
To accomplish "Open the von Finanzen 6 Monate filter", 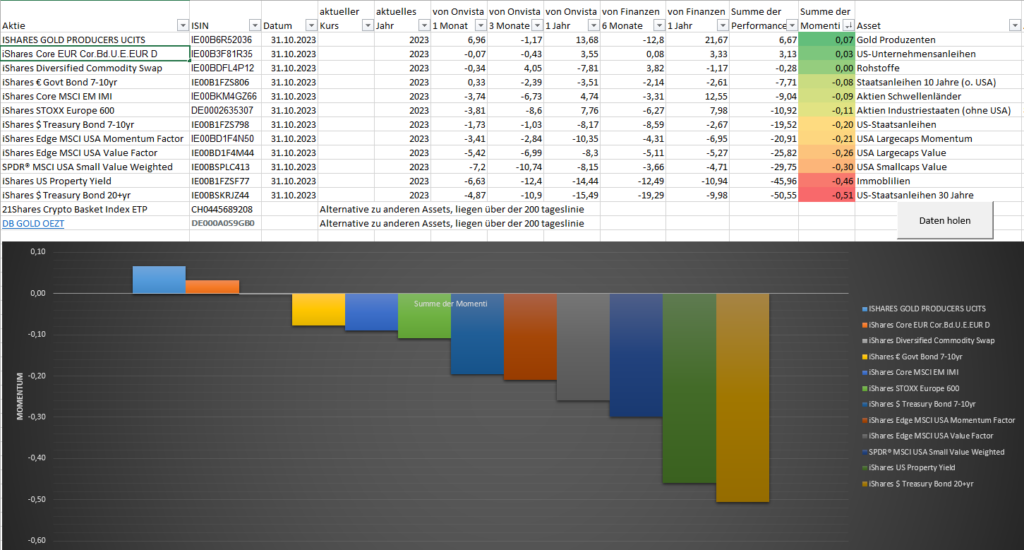I will (x=658, y=25).
